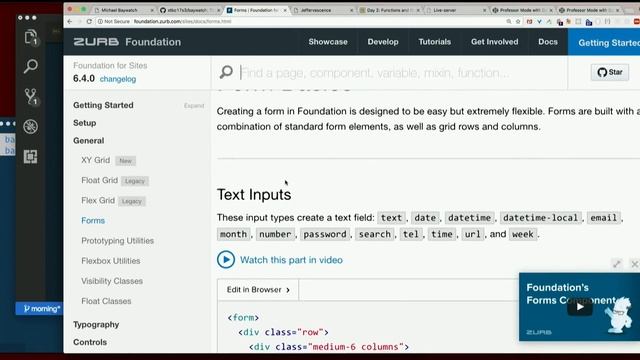Close the floating video popup
Image resolution: width=640 pixels, height=360 pixels.
click(x=634, y=264)
